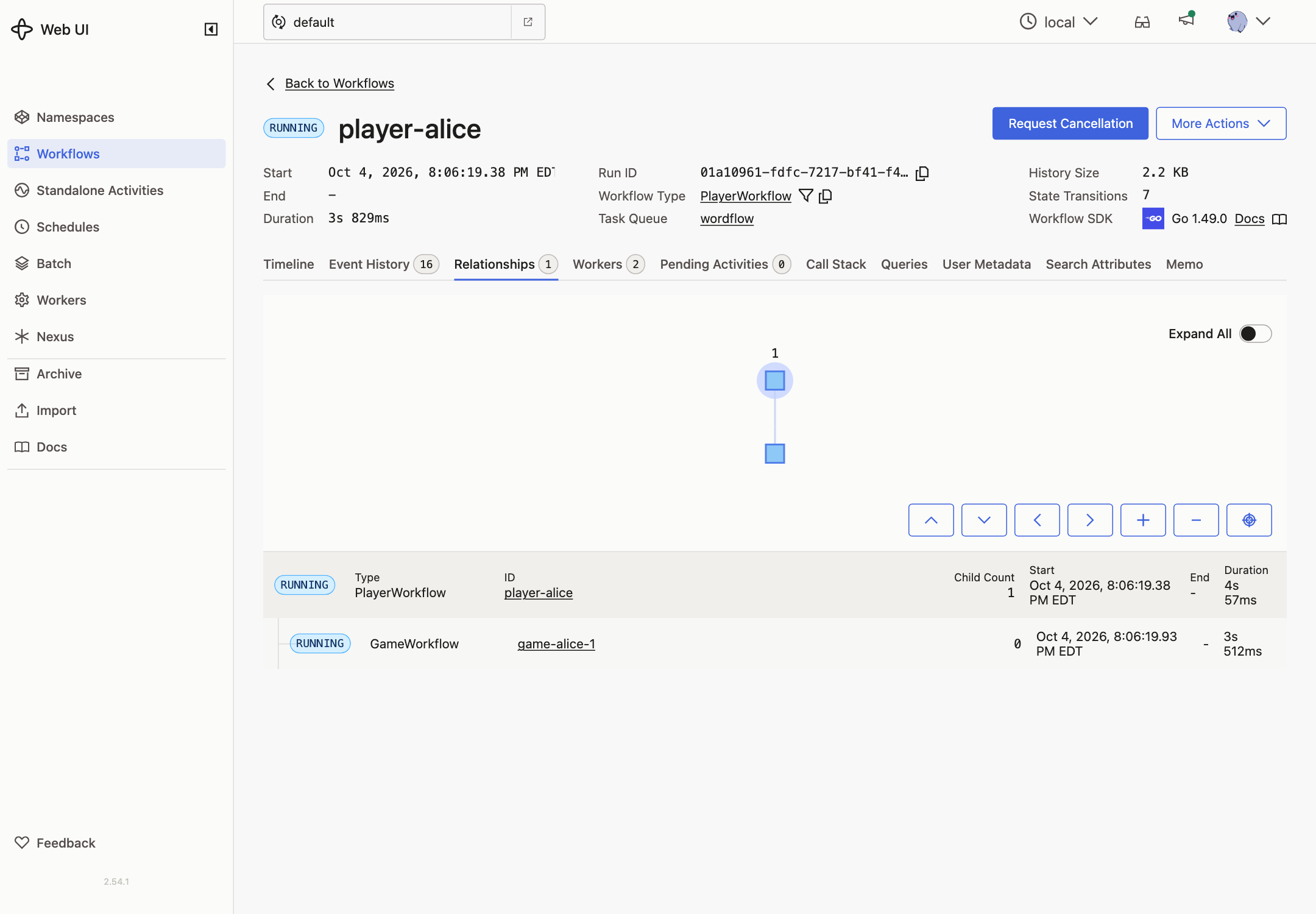
Task: Filter workflows by PlayerWorkflow type
Action: pyautogui.click(x=806, y=196)
